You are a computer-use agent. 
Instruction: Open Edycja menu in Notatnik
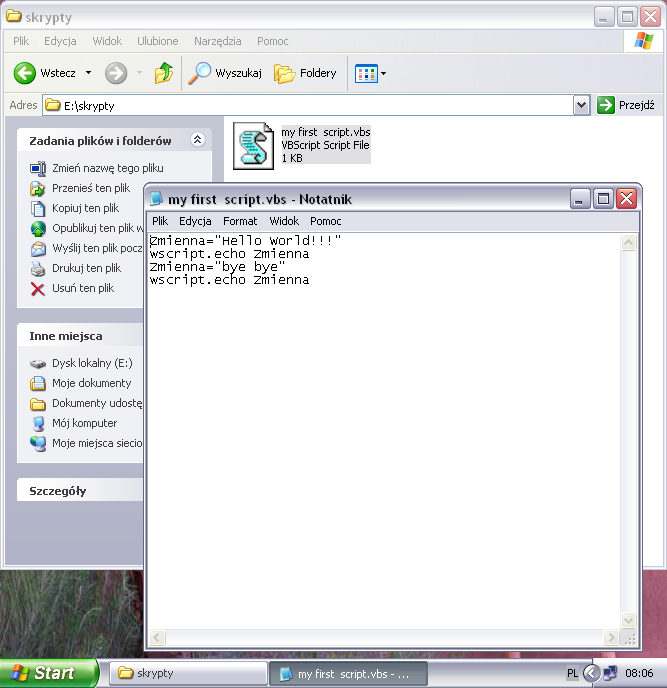[195, 221]
